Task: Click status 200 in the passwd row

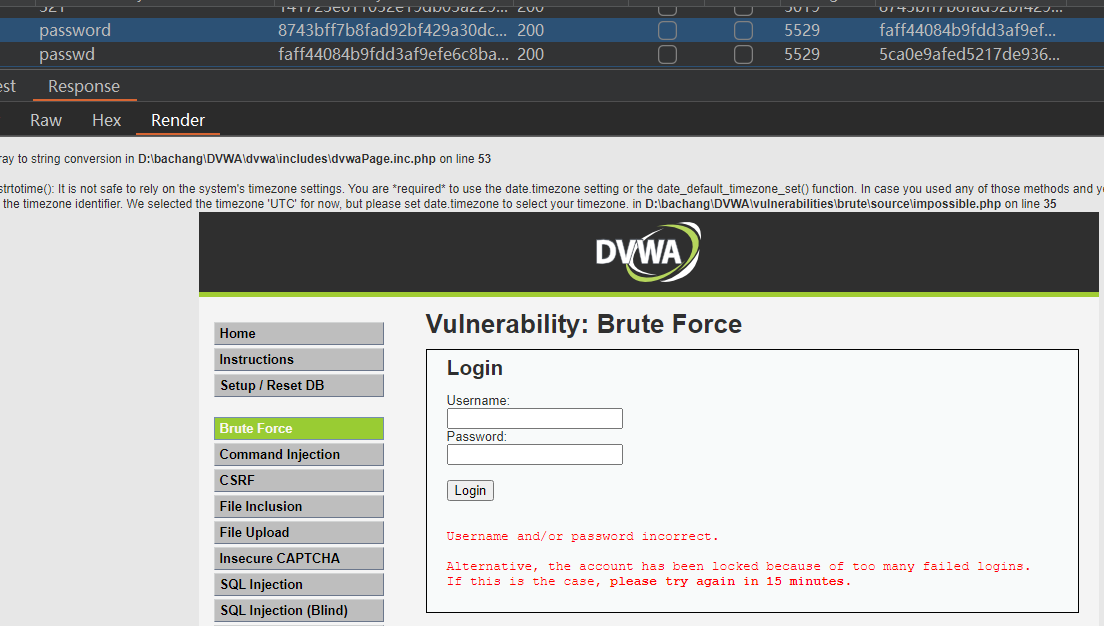Action: (530, 54)
